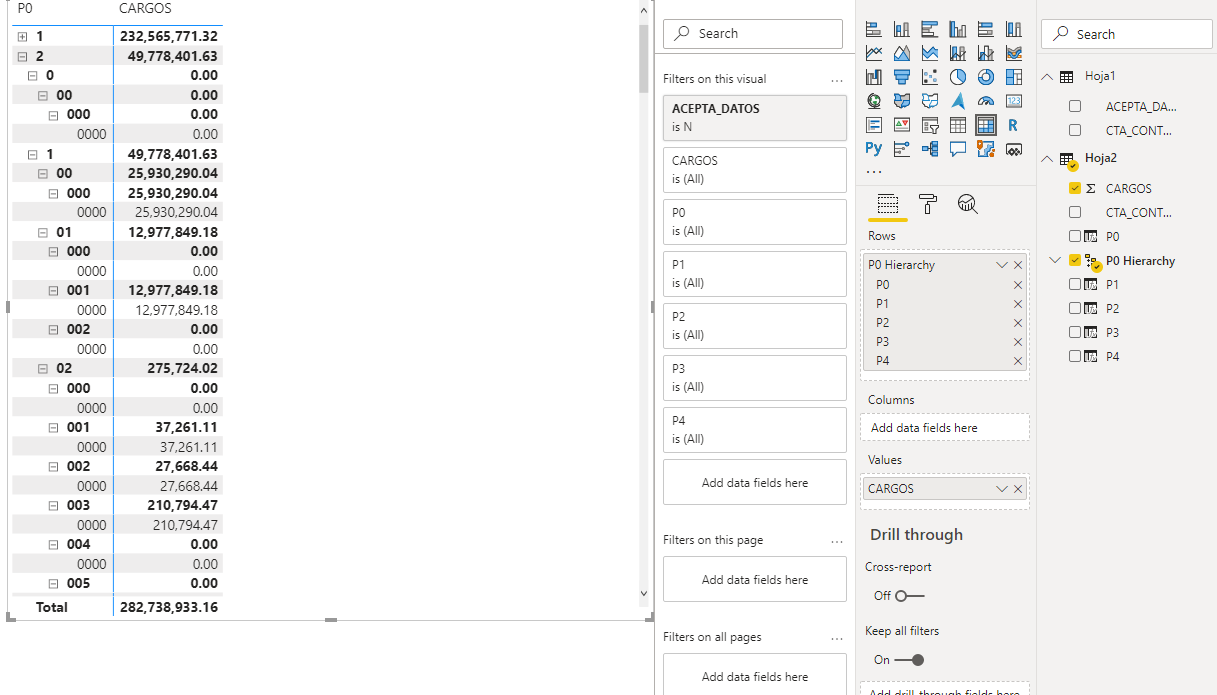Select the globe Map visual
1217x695 pixels.
pos(874,101)
